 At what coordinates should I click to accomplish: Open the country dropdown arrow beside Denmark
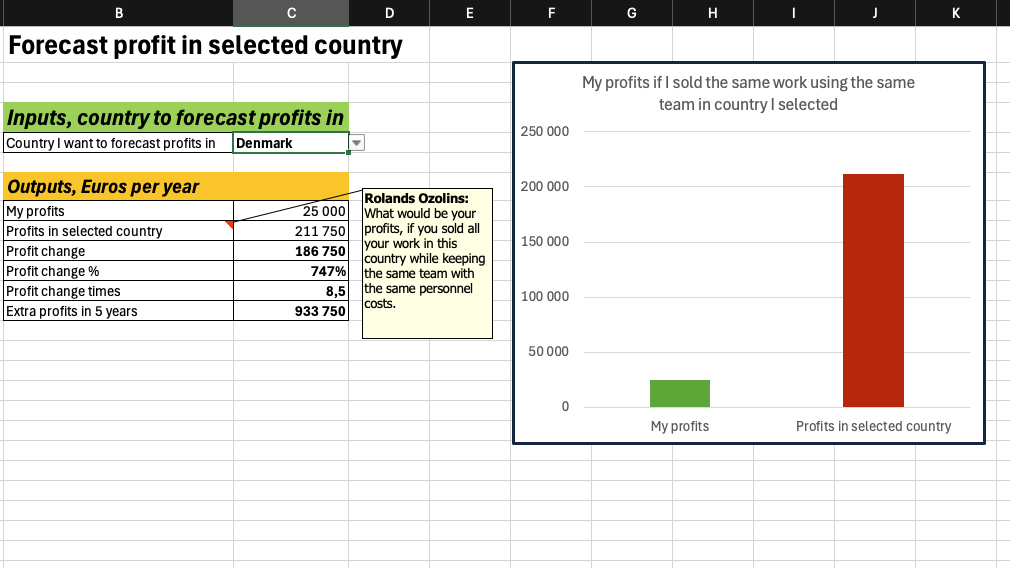tap(357, 143)
